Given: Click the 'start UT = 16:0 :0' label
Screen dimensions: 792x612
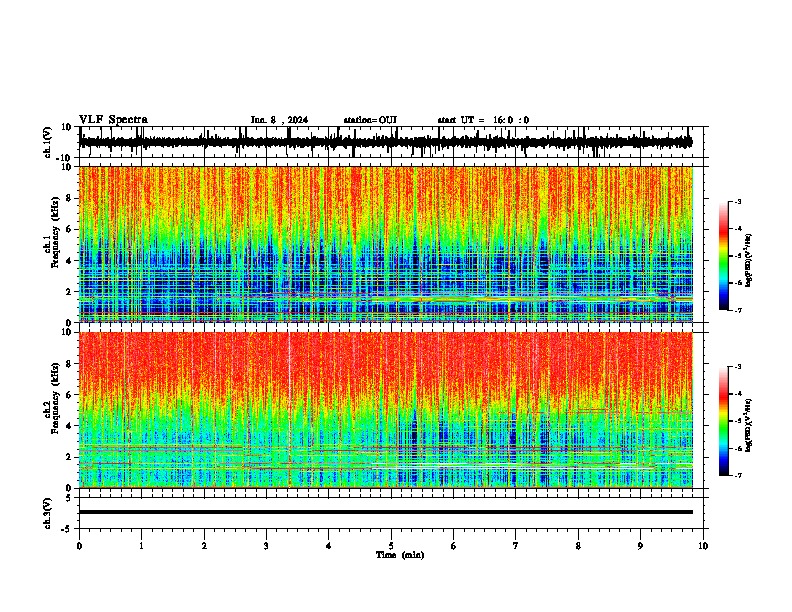Looking at the screenshot, I should pos(483,120).
